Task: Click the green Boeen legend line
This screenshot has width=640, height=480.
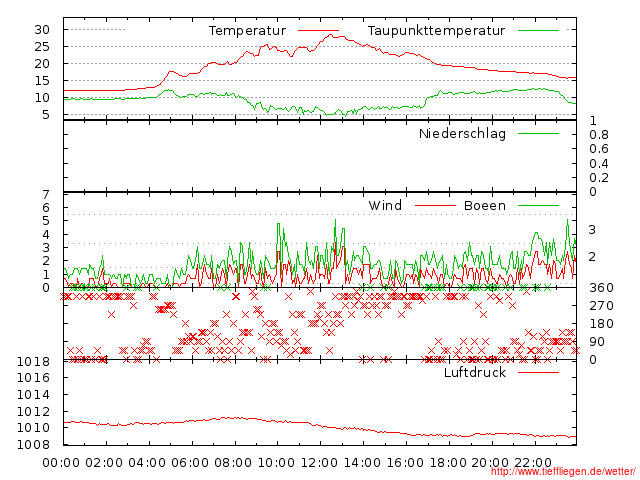Action: coord(538,205)
